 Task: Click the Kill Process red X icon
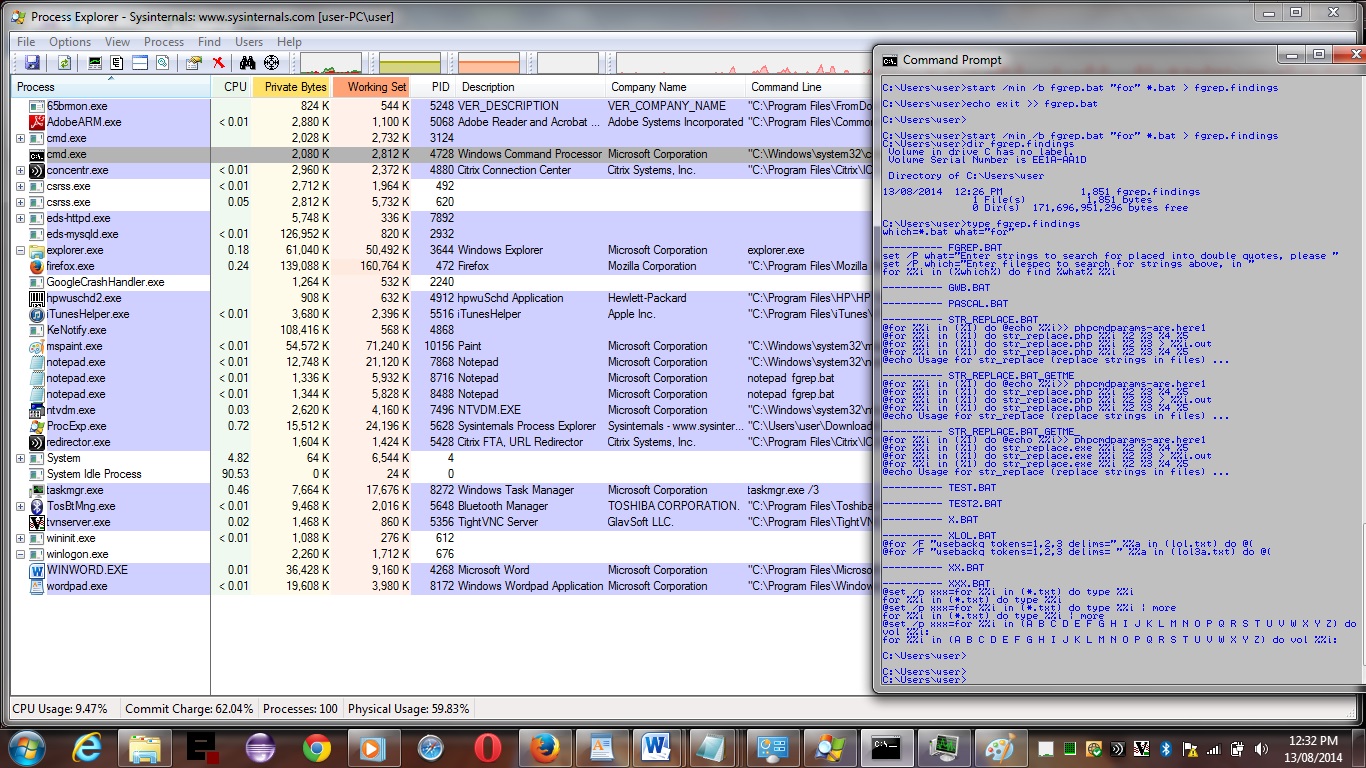coord(218,63)
